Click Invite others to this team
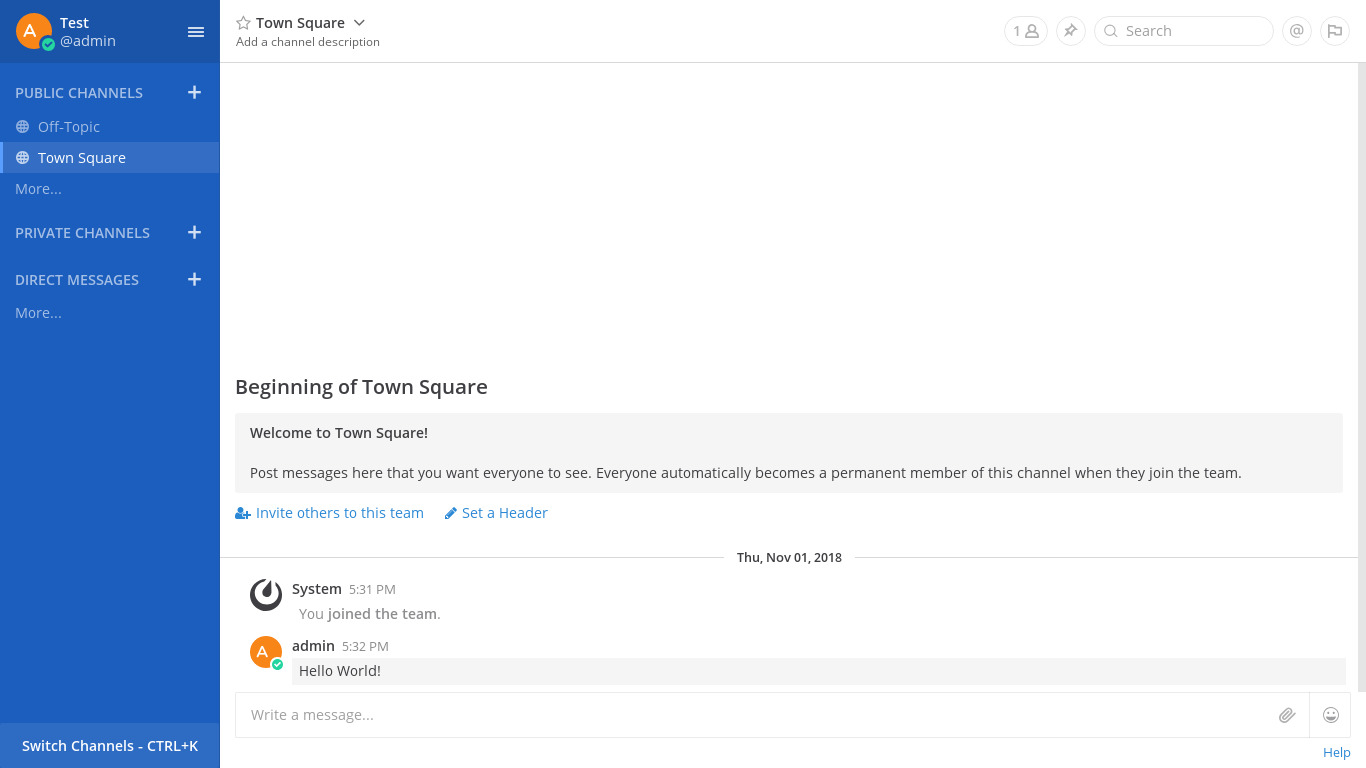The width and height of the screenshot is (1366, 768). coord(339,513)
